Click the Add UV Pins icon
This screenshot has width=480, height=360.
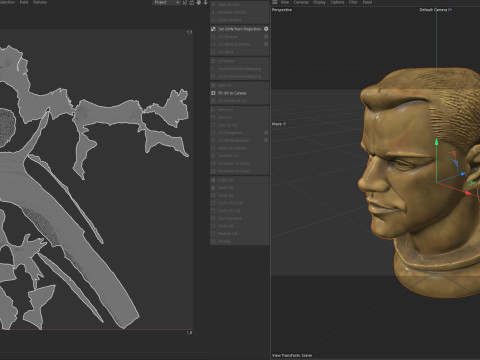(x=213, y=5)
